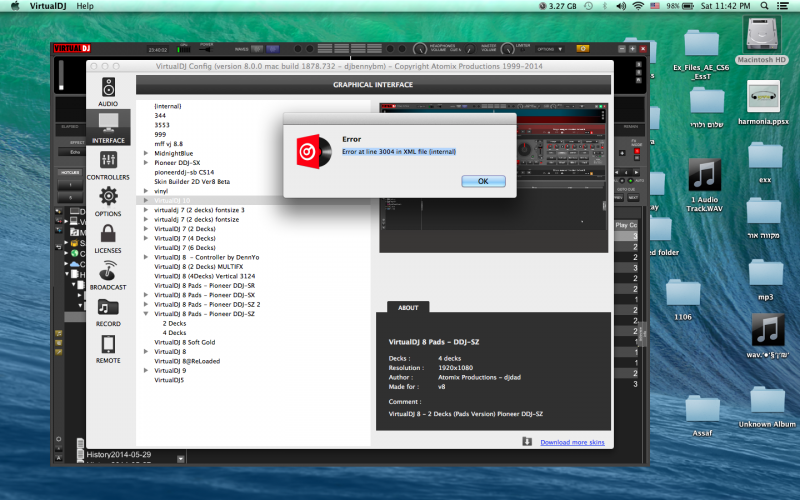This screenshot has width=800, height=500.
Task: Open the Options gear section
Action: click(x=108, y=202)
